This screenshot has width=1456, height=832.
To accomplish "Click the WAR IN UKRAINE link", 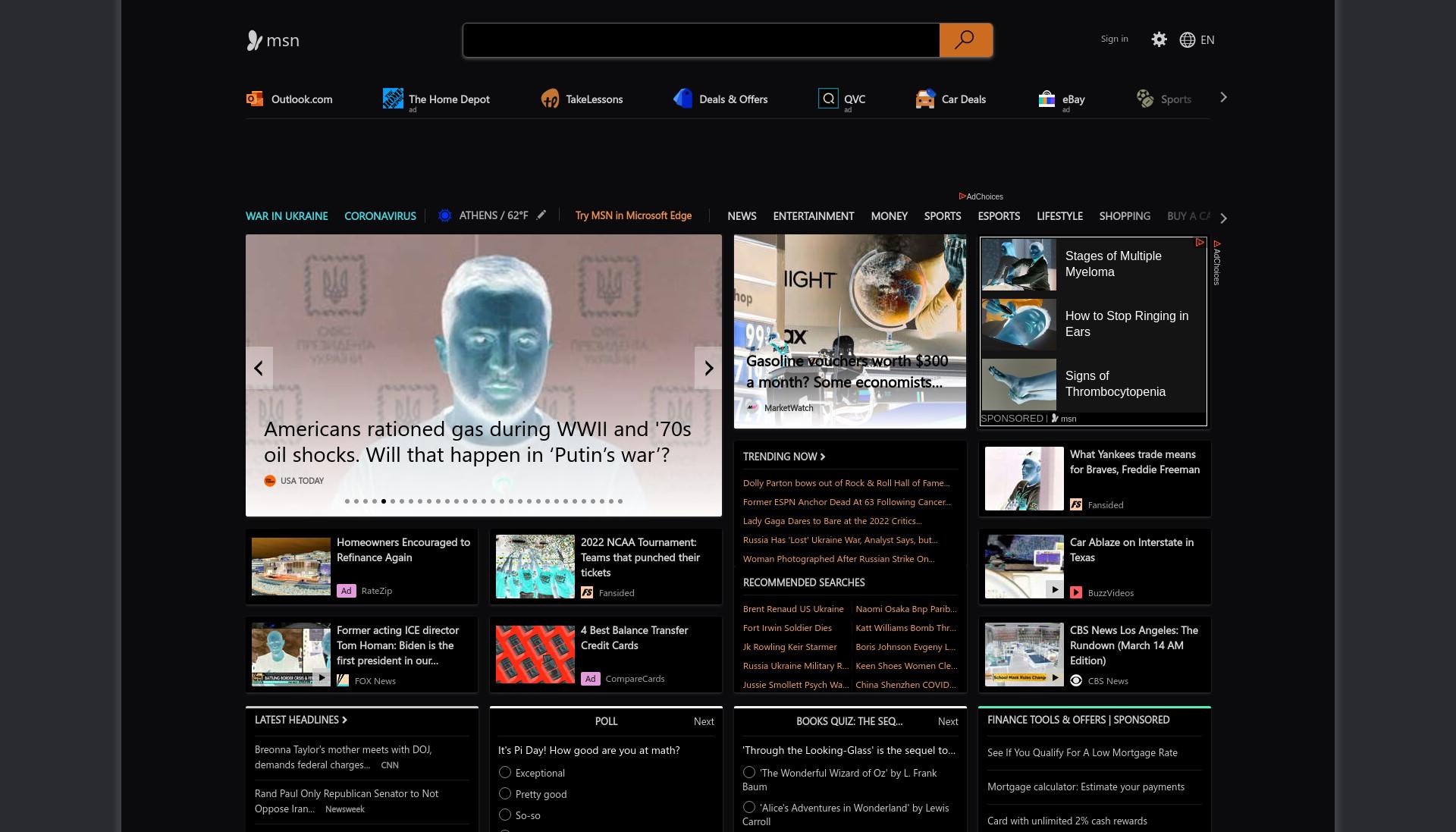I will click(x=287, y=216).
